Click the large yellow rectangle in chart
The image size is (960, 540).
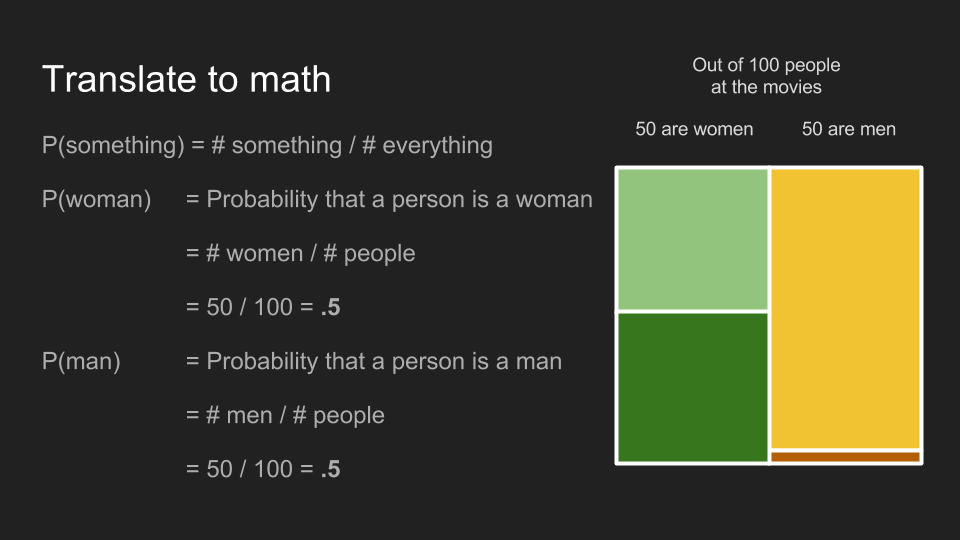point(846,309)
